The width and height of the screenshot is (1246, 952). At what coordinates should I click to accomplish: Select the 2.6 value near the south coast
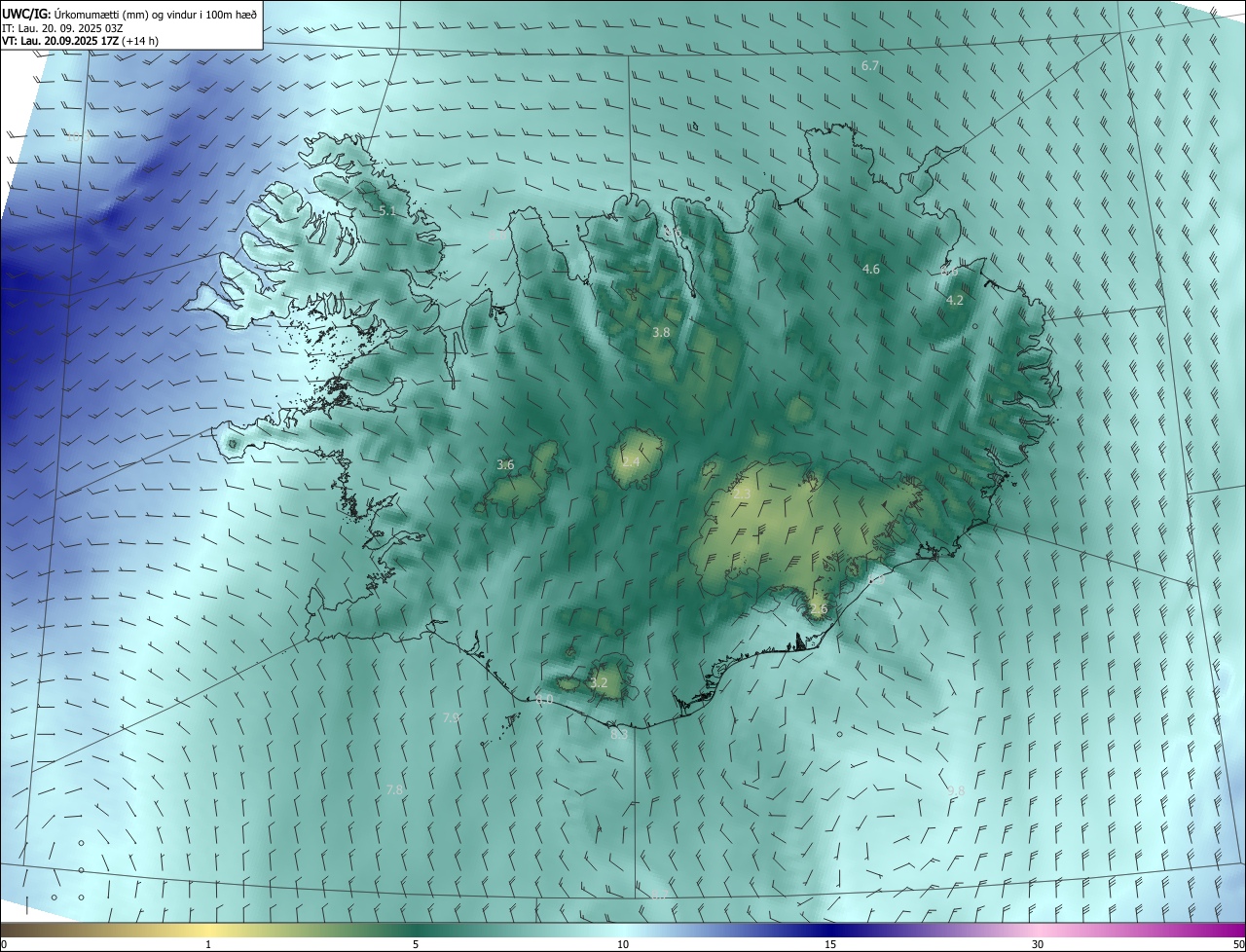819,609
